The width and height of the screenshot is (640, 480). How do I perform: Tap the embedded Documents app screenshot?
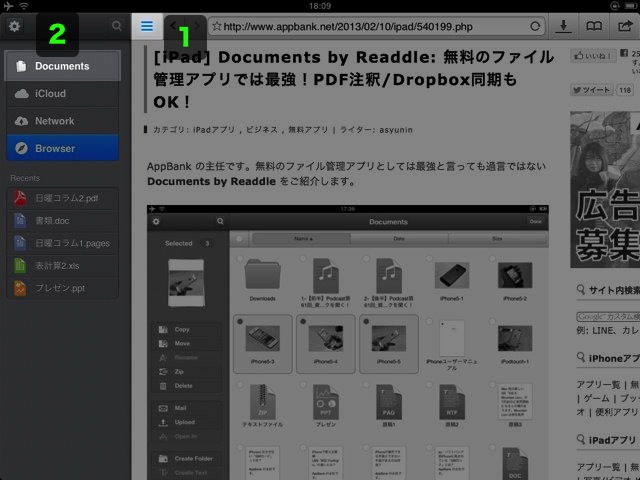[x=348, y=342]
